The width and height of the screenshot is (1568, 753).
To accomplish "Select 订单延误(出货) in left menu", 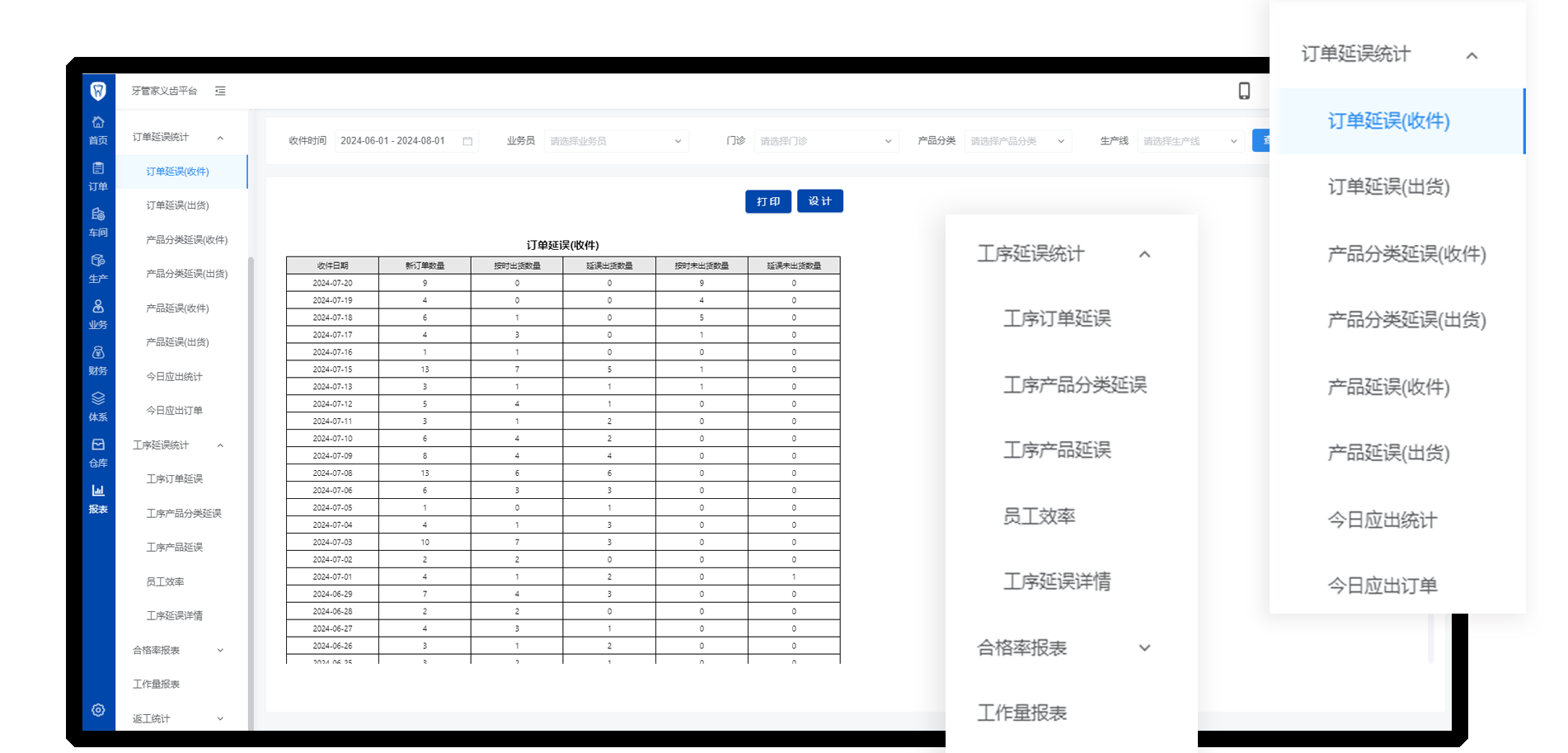I will (x=177, y=205).
